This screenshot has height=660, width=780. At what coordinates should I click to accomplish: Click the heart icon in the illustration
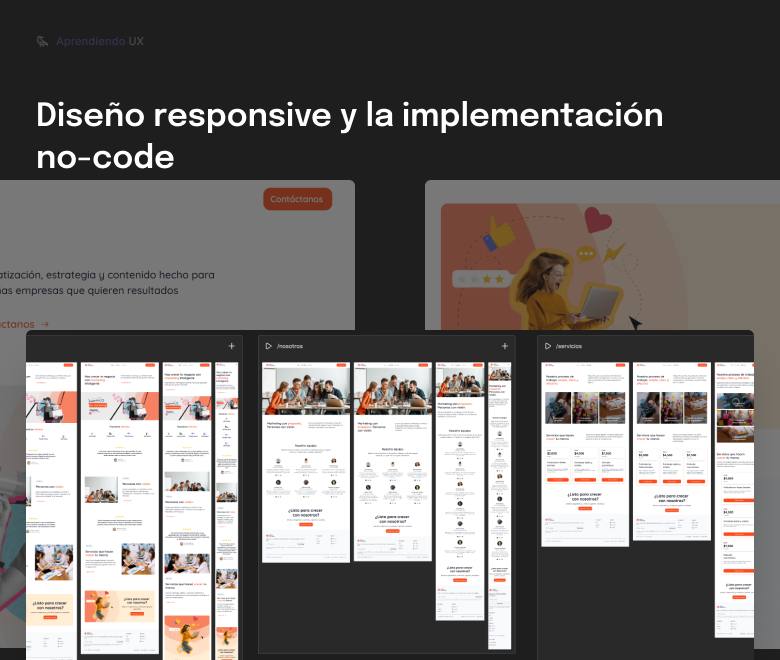click(x=598, y=219)
